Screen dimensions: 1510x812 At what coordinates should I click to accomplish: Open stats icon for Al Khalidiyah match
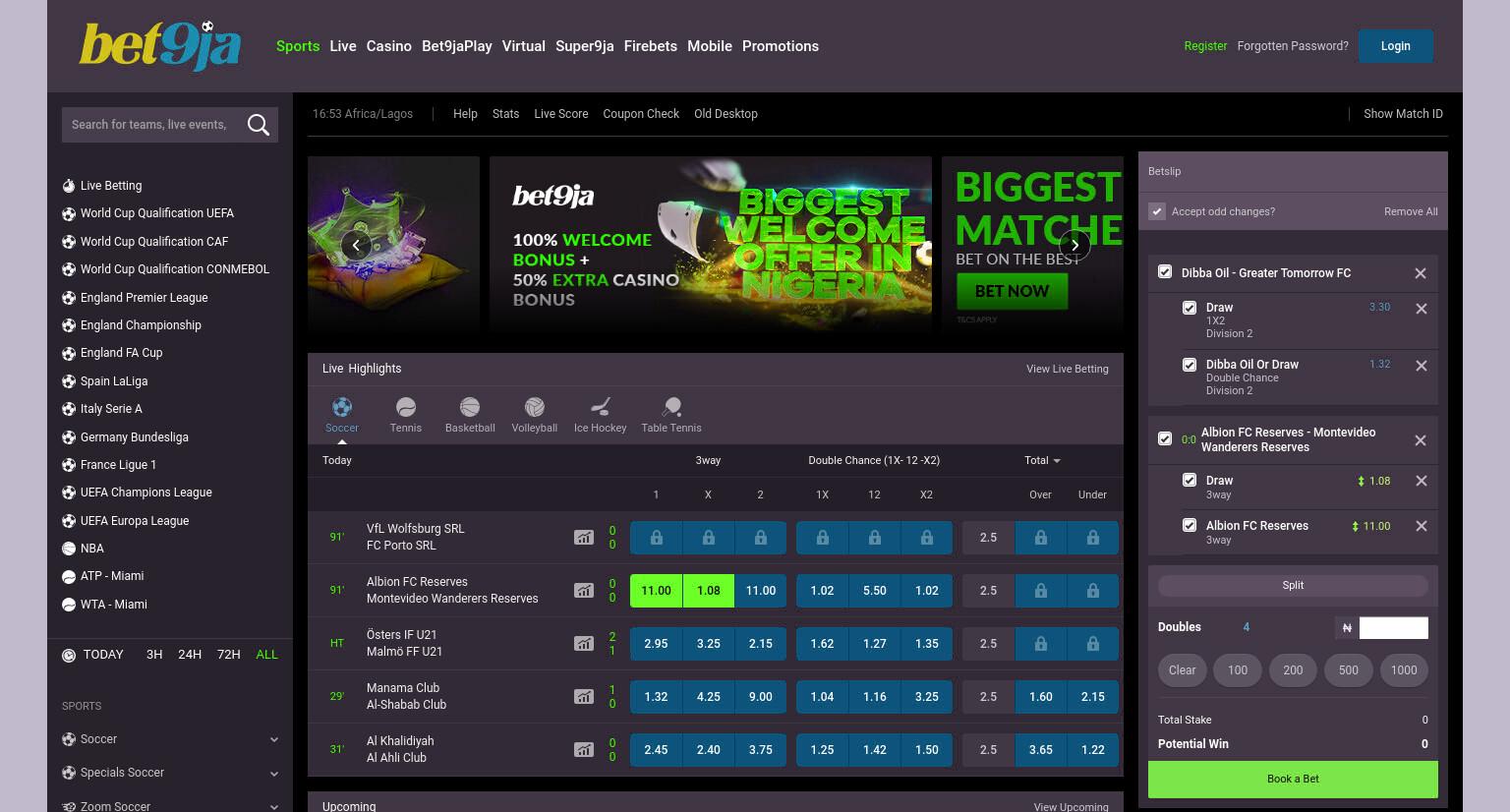click(x=584, y=749)
